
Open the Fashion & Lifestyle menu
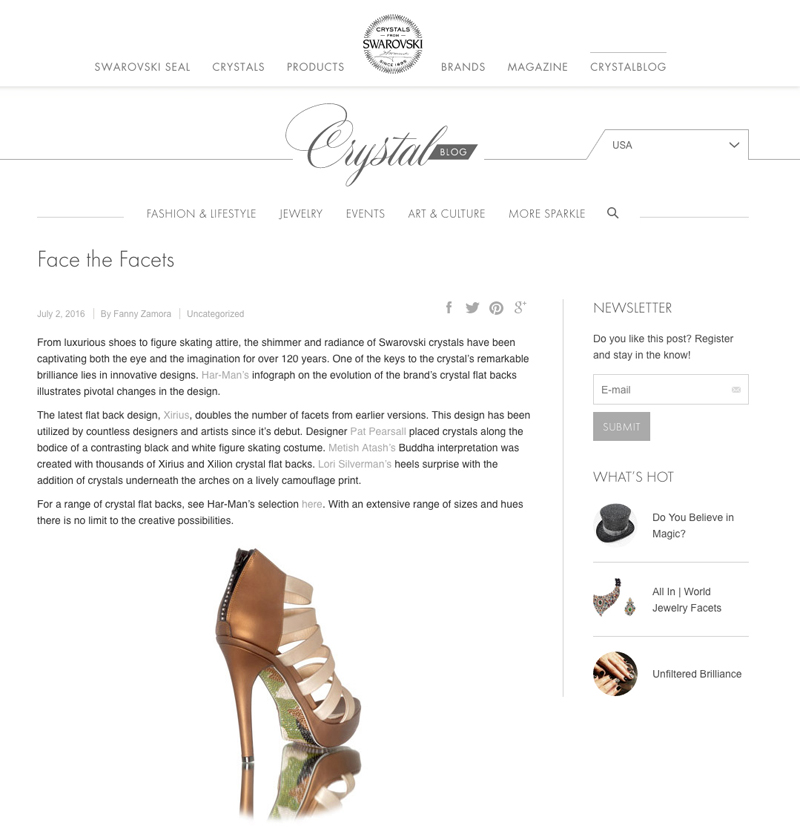[x=201, y=214]
